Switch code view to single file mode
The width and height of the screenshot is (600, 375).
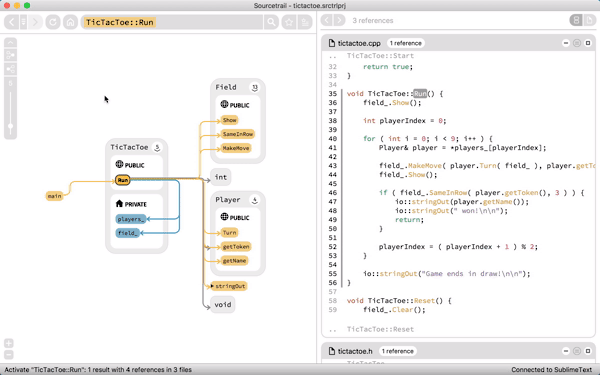[589, 20]
